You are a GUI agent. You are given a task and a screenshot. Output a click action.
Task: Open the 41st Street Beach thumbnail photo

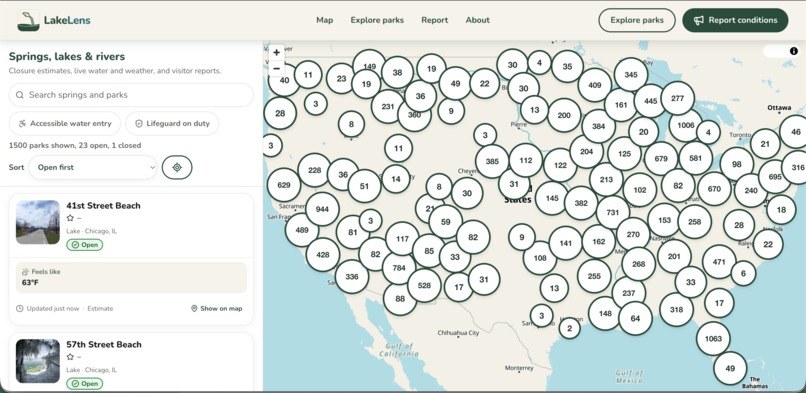38,222
